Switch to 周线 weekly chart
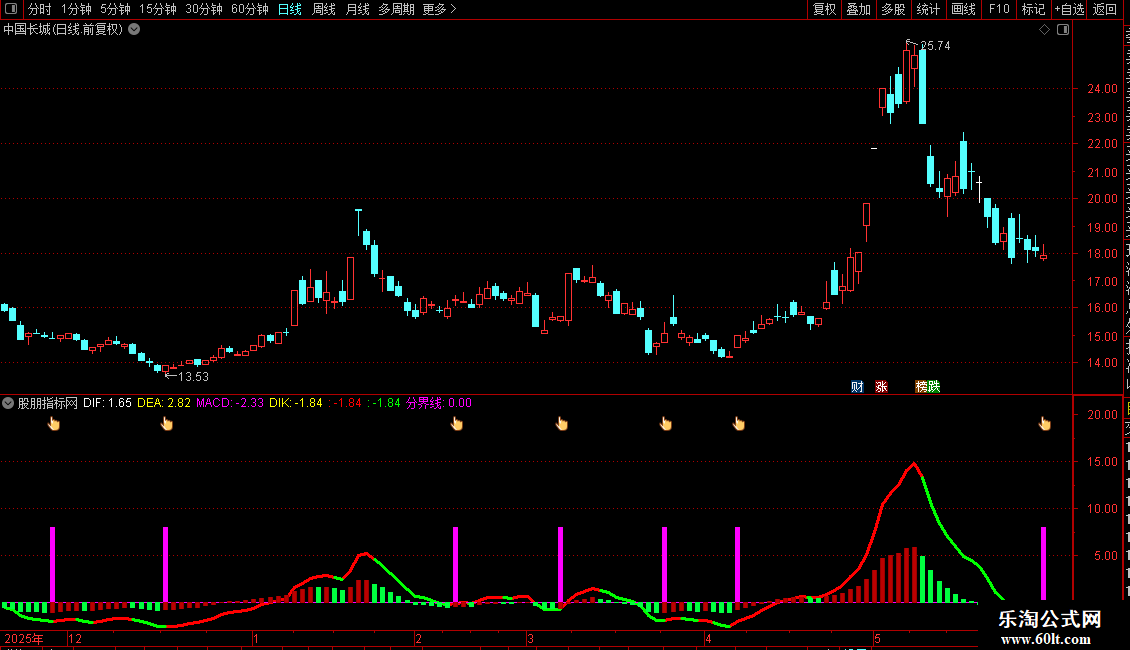1130x650 pixels. (324, 9)
